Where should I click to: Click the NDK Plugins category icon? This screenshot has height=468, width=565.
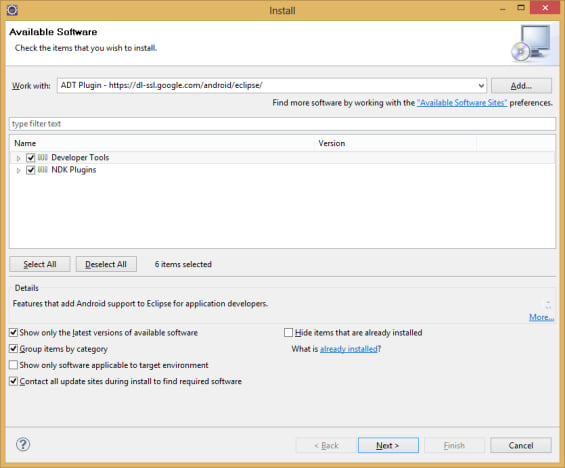point(43,170)
